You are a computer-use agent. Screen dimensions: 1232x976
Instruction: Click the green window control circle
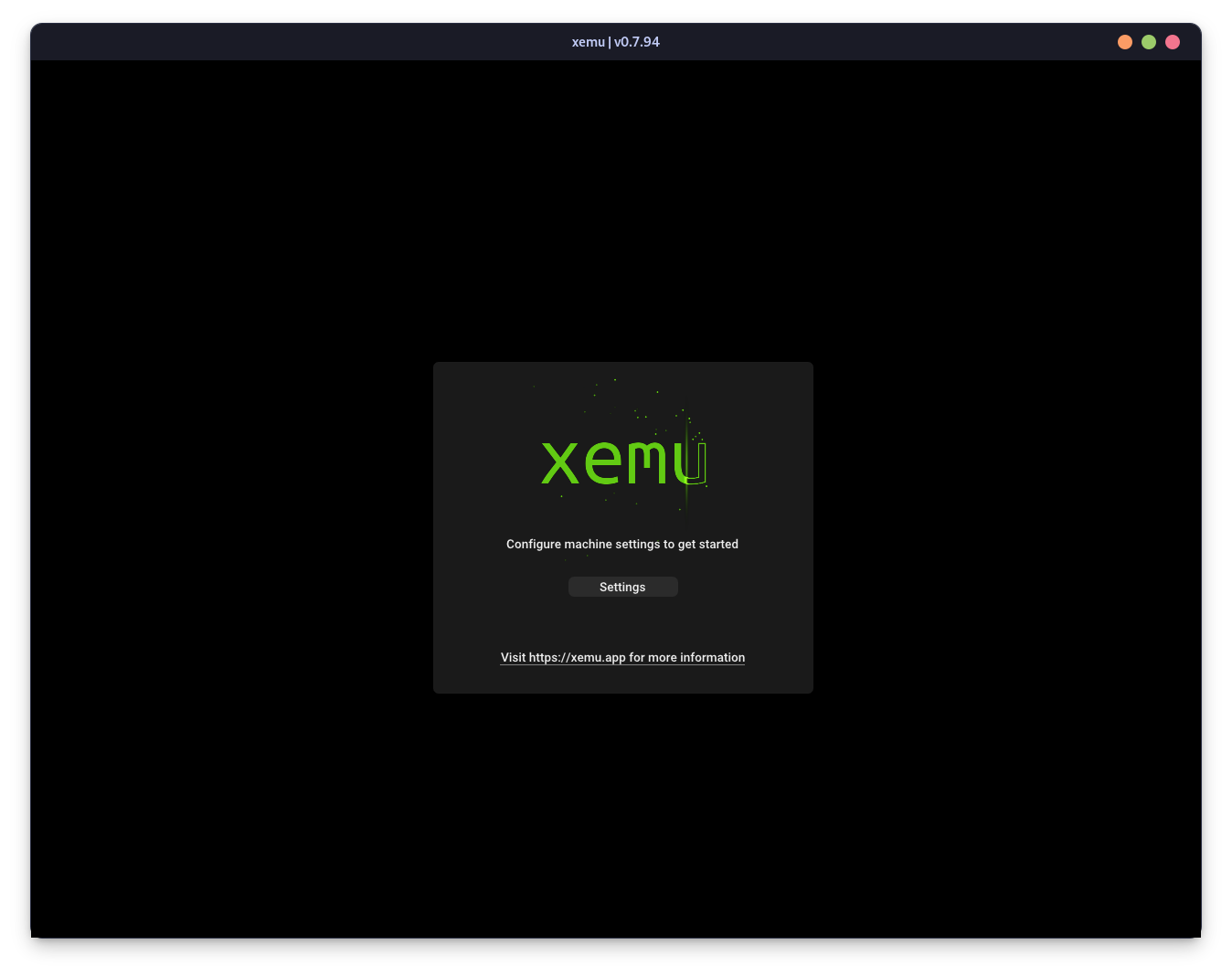(1148, 41)
